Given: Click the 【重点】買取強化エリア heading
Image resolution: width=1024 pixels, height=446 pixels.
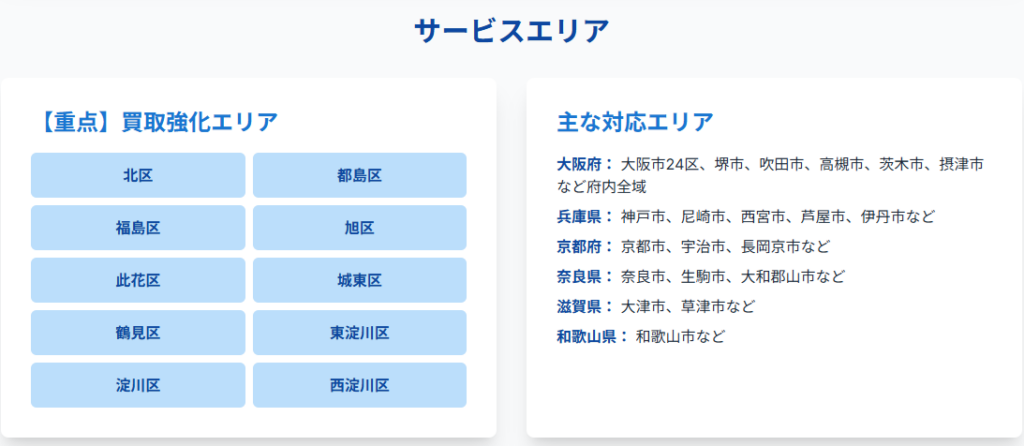Looking at the screenshot, I should coord(154,122).
